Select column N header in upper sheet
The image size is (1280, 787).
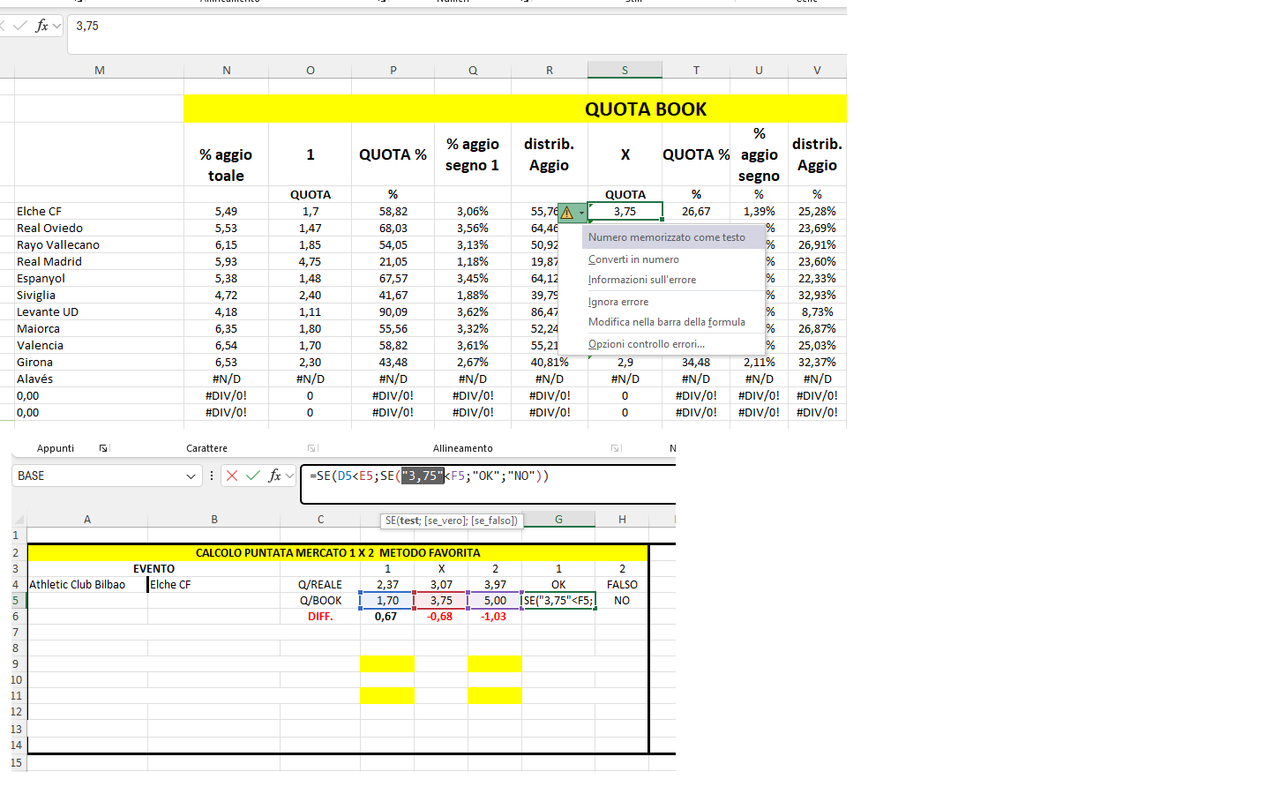(x=226, y=70)
